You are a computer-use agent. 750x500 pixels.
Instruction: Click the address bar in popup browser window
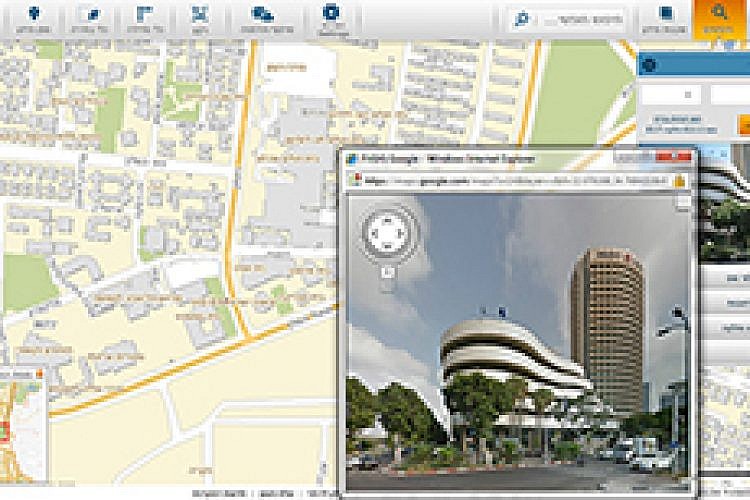coord(517,181)
